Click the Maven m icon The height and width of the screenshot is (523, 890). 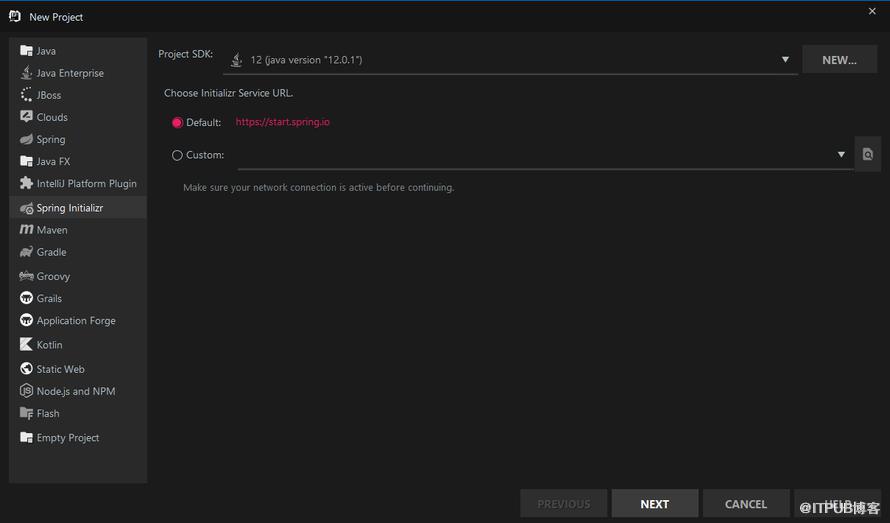26,229
